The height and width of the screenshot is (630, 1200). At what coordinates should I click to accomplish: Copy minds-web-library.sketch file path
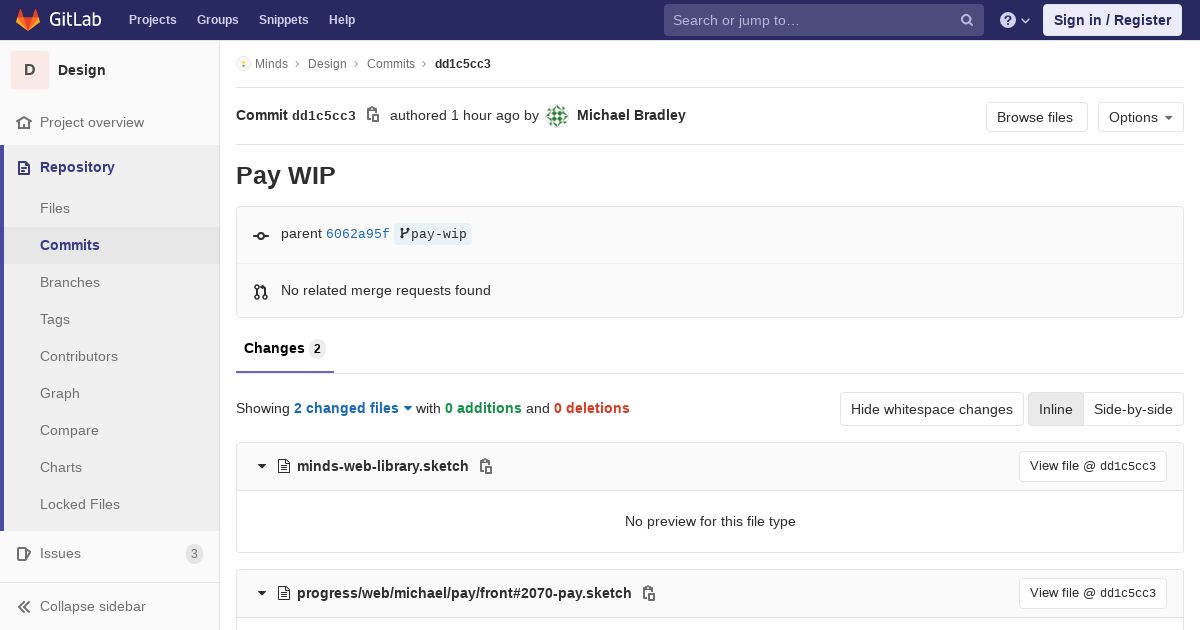click(x=486, y=466)
